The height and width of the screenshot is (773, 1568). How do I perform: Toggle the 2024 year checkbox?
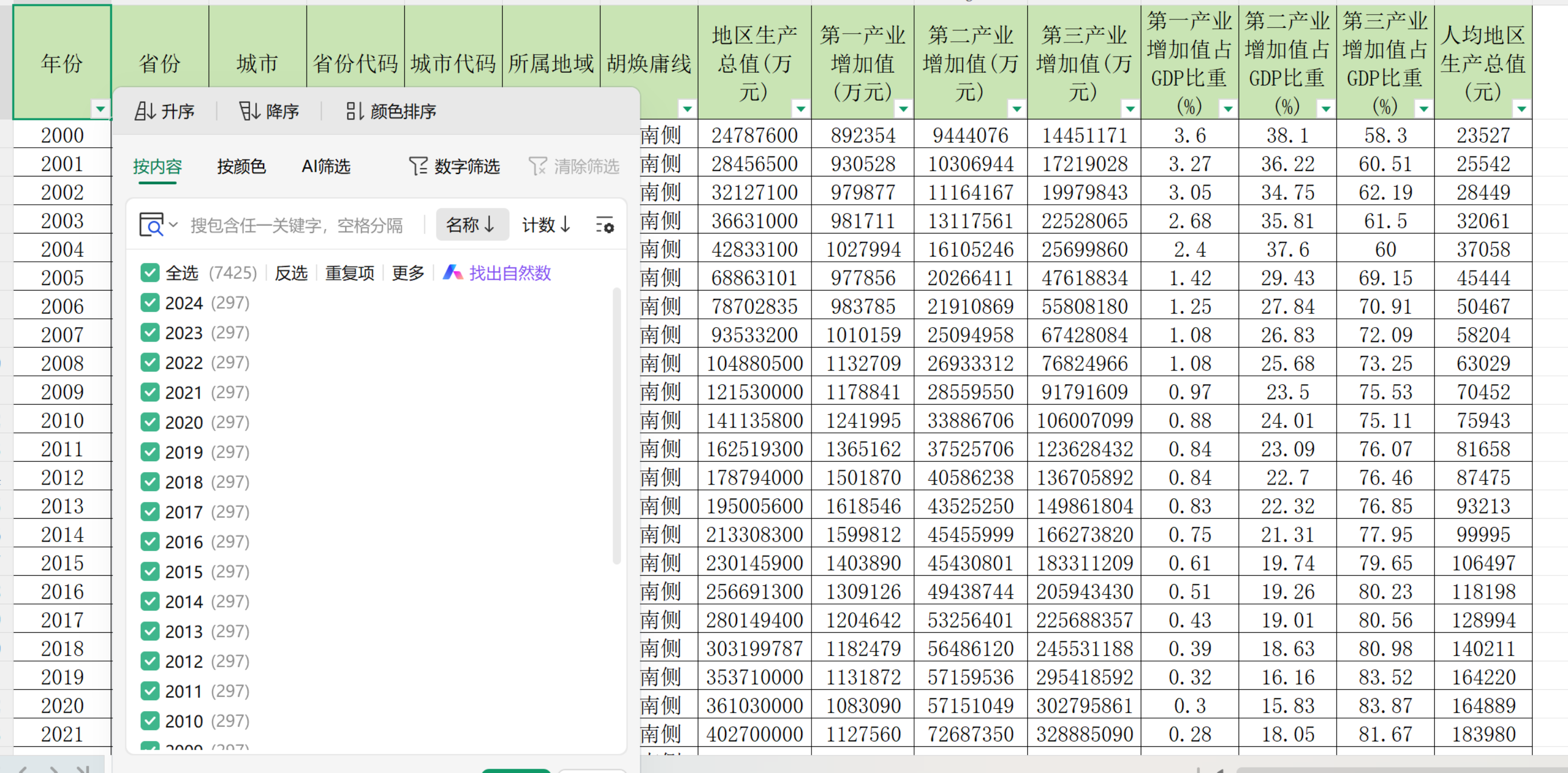(x=150, y=302)
